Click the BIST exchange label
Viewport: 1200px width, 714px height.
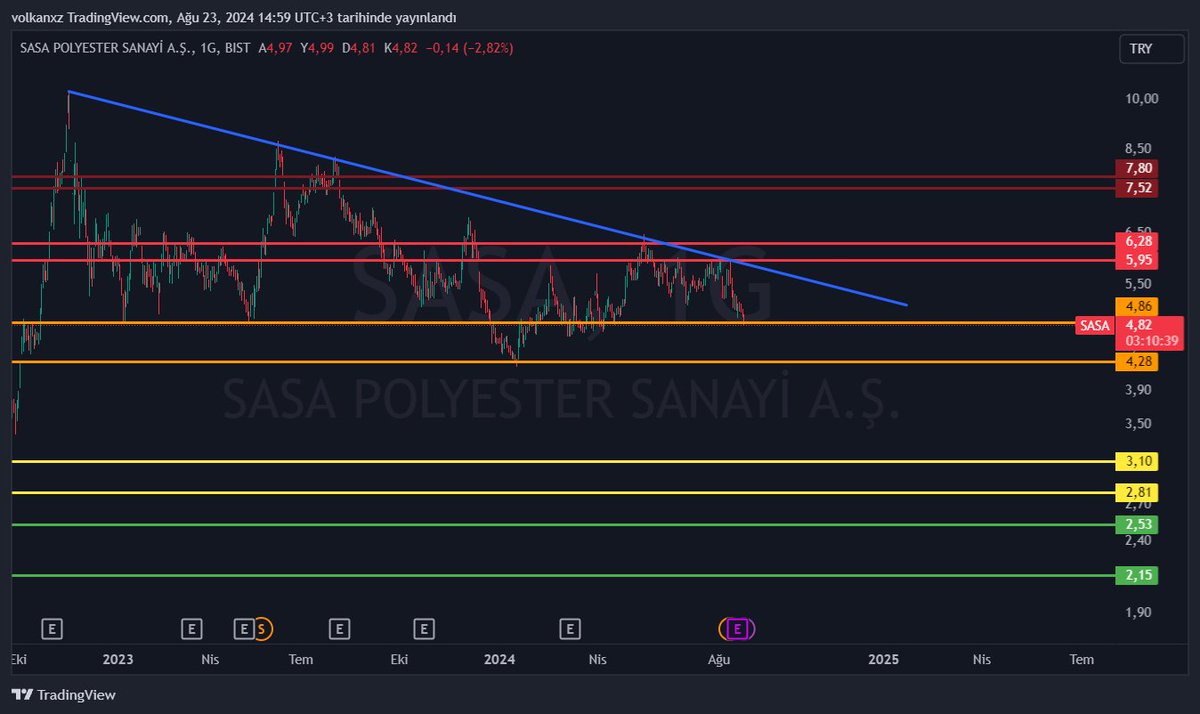(236, 47)
